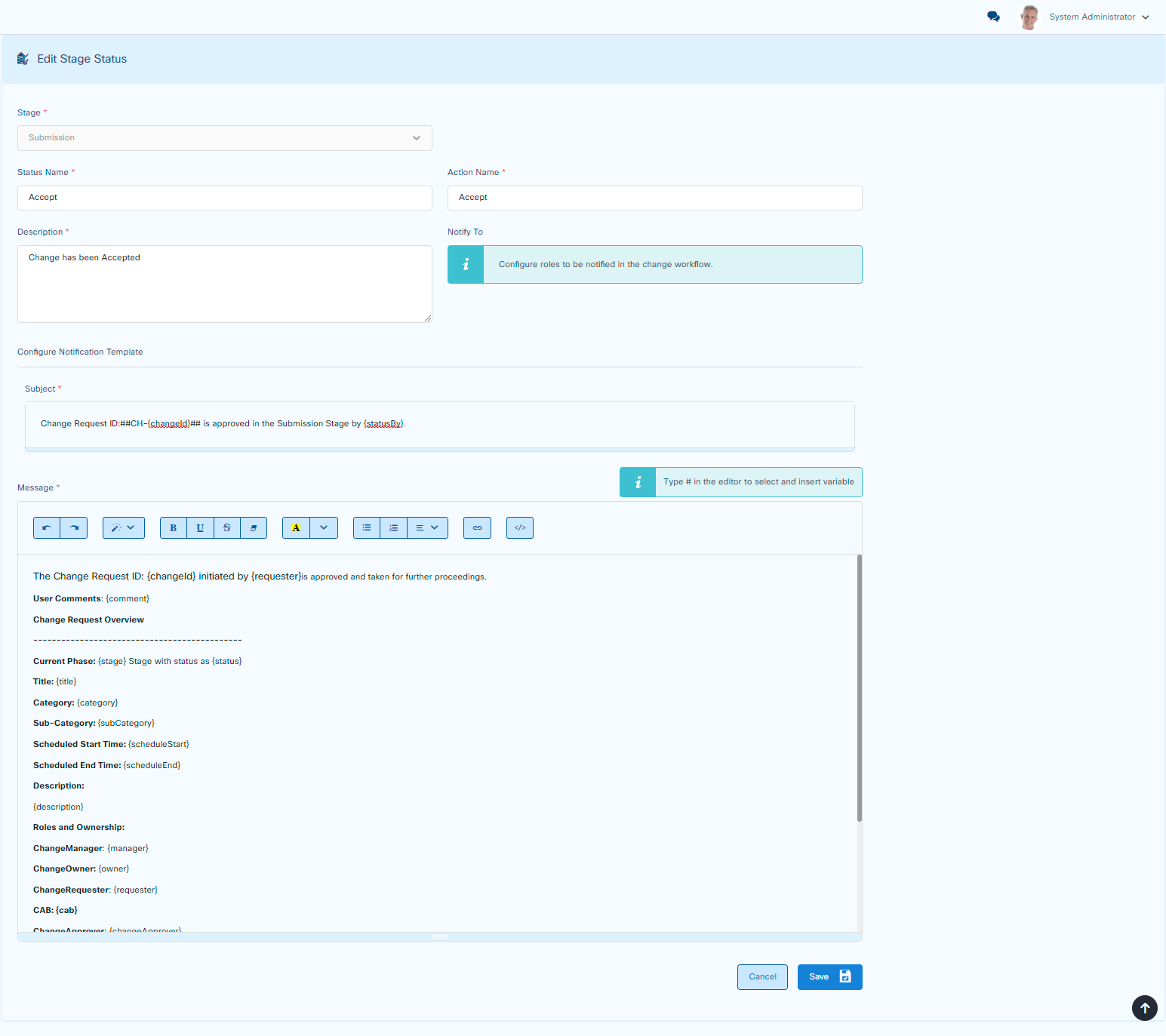Insert an unordered bullet list

pyautogui.click(x=367, y=527)
